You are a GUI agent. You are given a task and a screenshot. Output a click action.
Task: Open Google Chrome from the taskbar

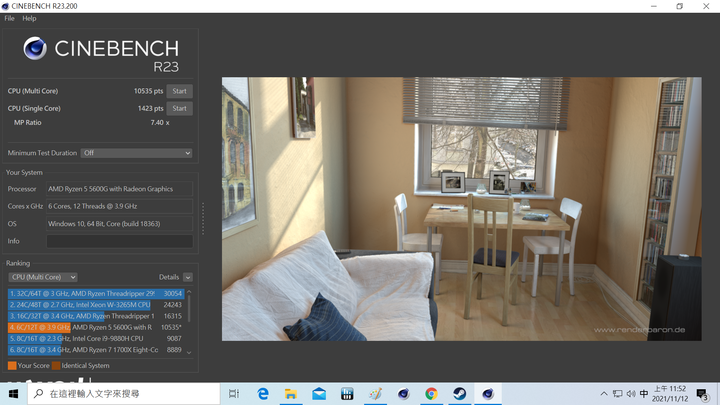(431, 394)
